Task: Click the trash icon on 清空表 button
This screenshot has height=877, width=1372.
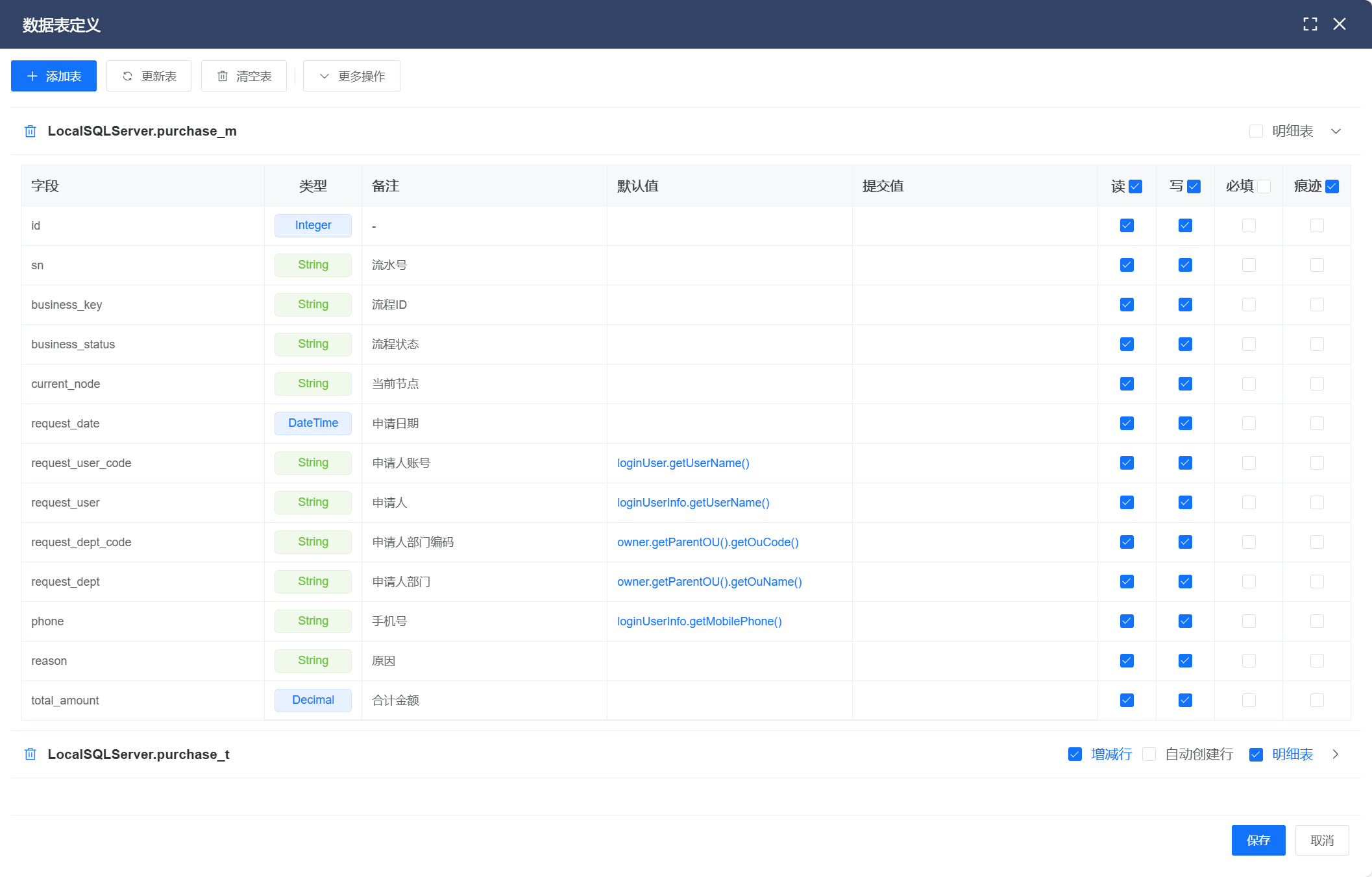Action: tap(223, 77)
